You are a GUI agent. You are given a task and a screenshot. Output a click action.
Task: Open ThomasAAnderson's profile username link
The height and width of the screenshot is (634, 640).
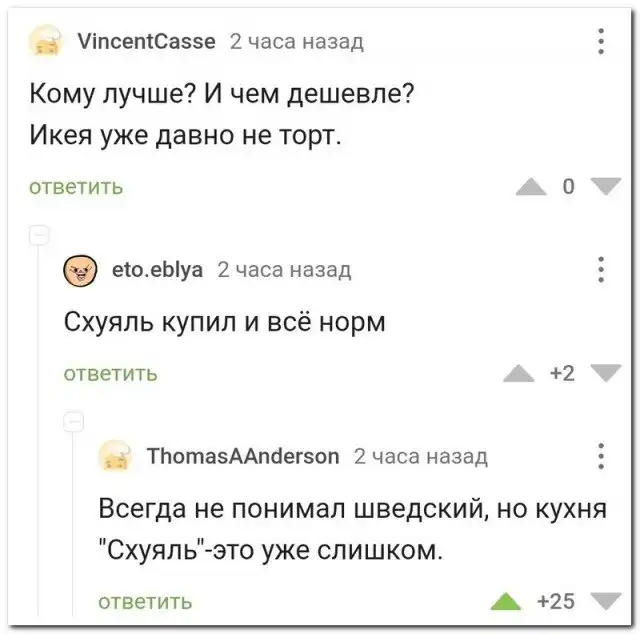point(243,457)
